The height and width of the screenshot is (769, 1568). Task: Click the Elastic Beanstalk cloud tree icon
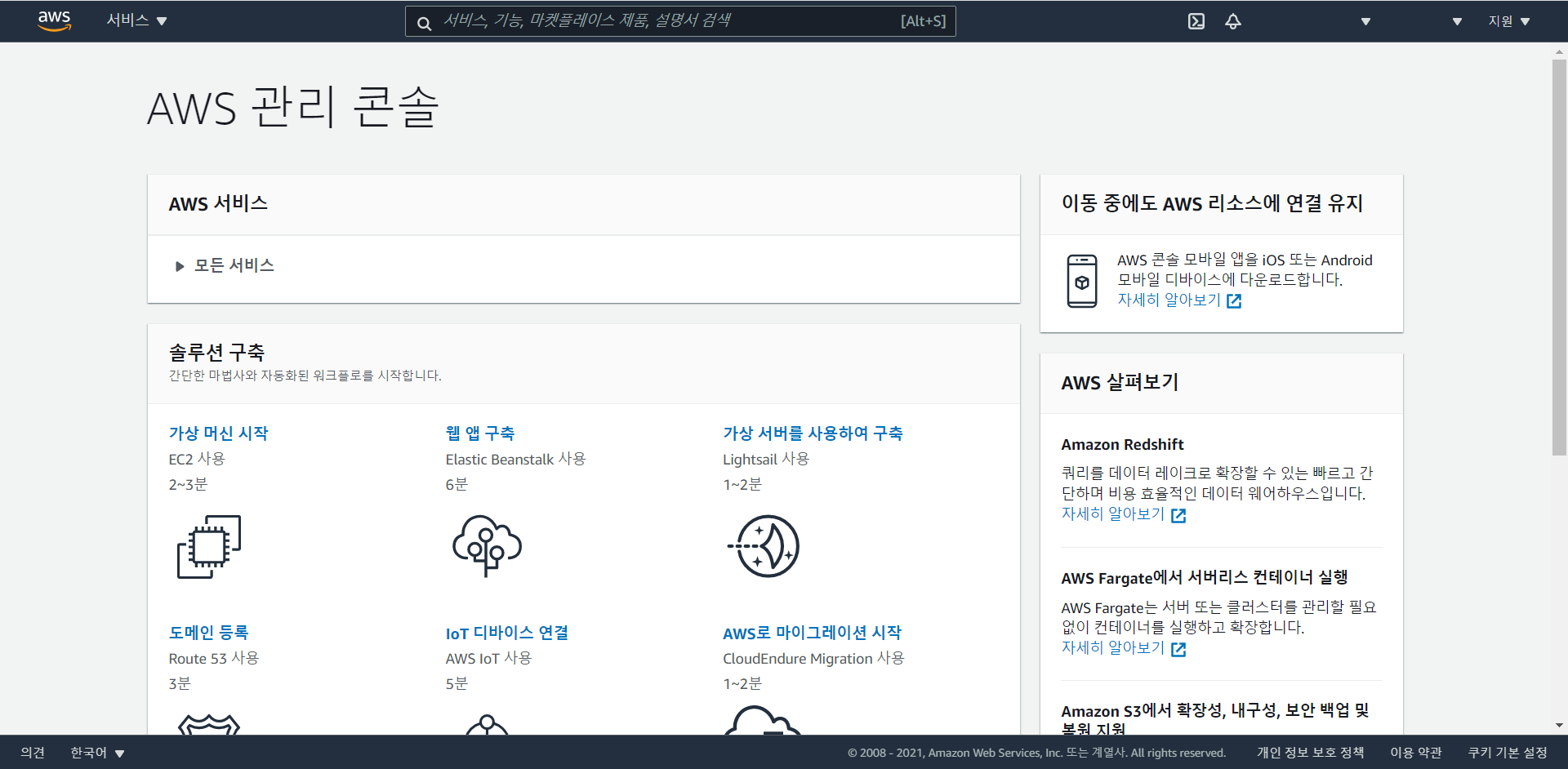487,546
